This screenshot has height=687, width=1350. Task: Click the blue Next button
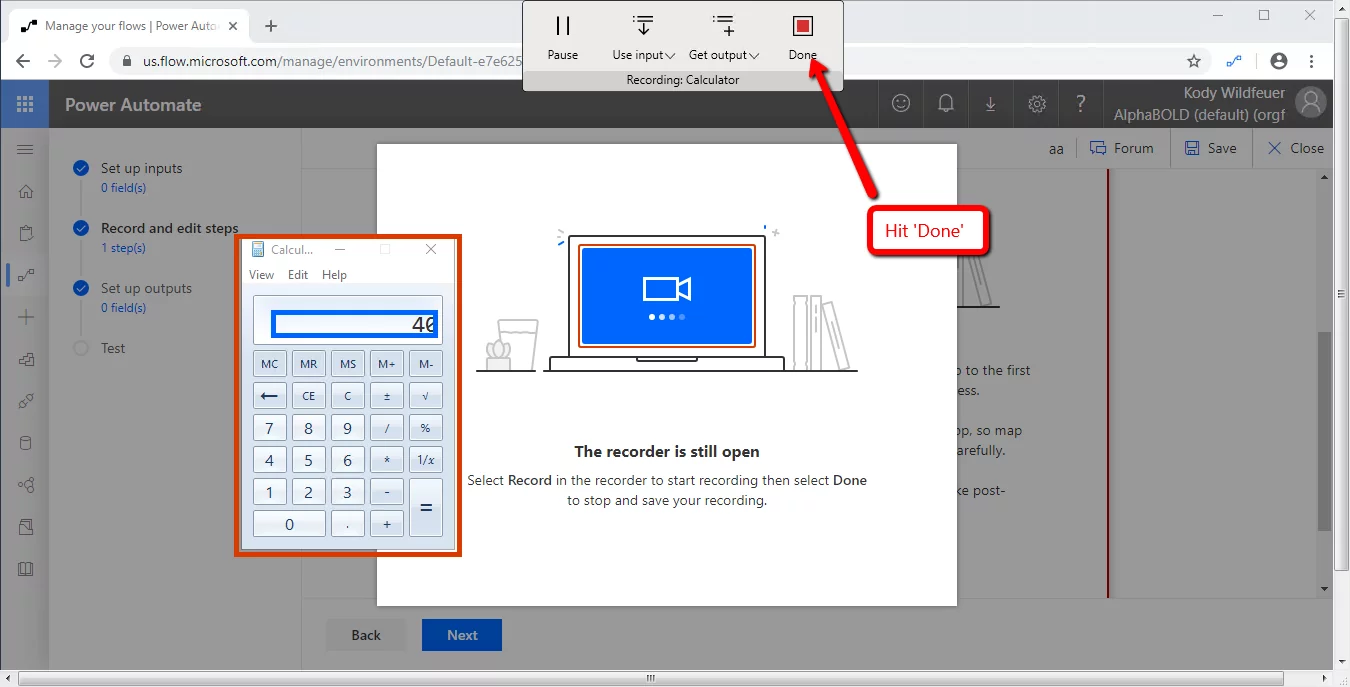(x=462, y=635)
